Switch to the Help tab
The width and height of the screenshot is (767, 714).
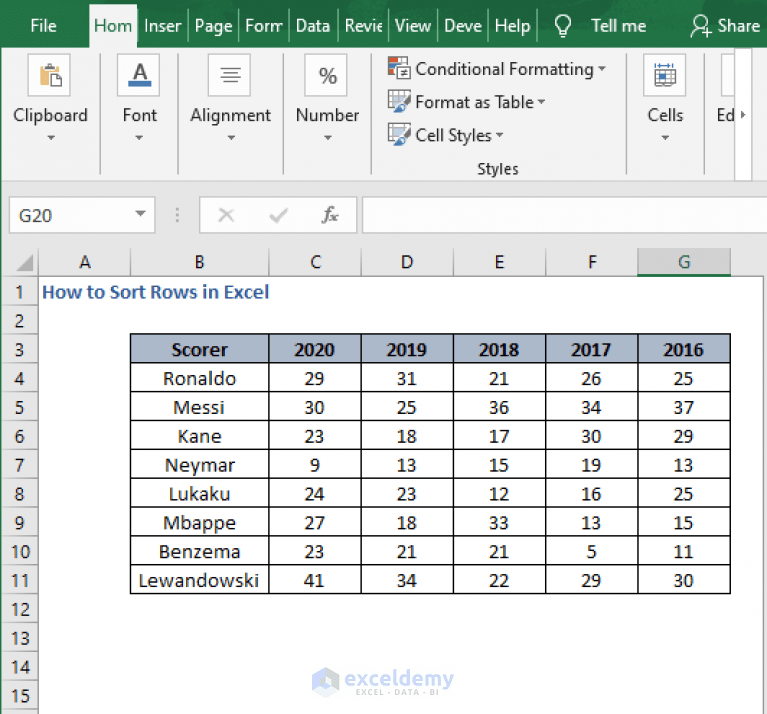point(512,25)
